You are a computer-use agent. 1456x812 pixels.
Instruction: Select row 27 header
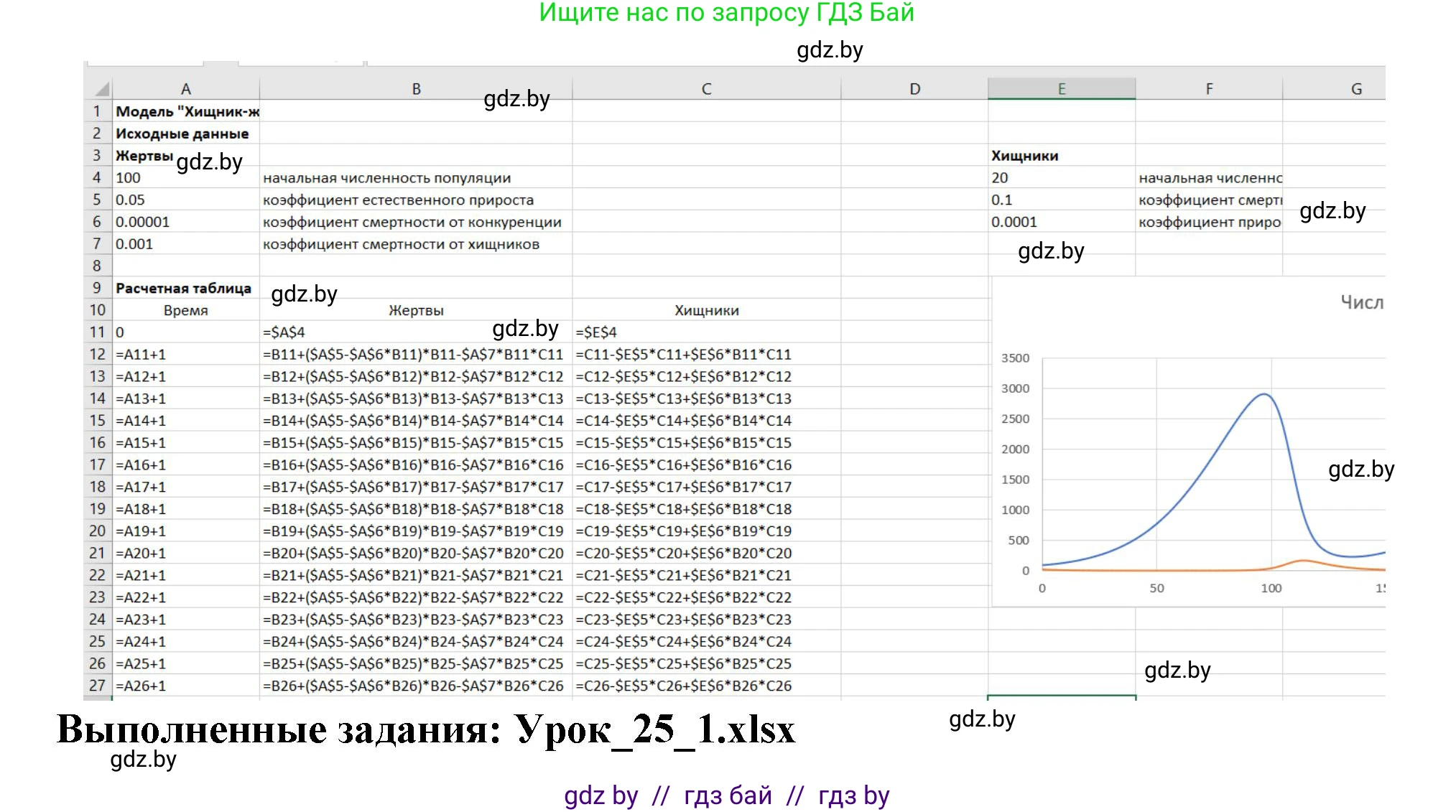pos(97,686)
